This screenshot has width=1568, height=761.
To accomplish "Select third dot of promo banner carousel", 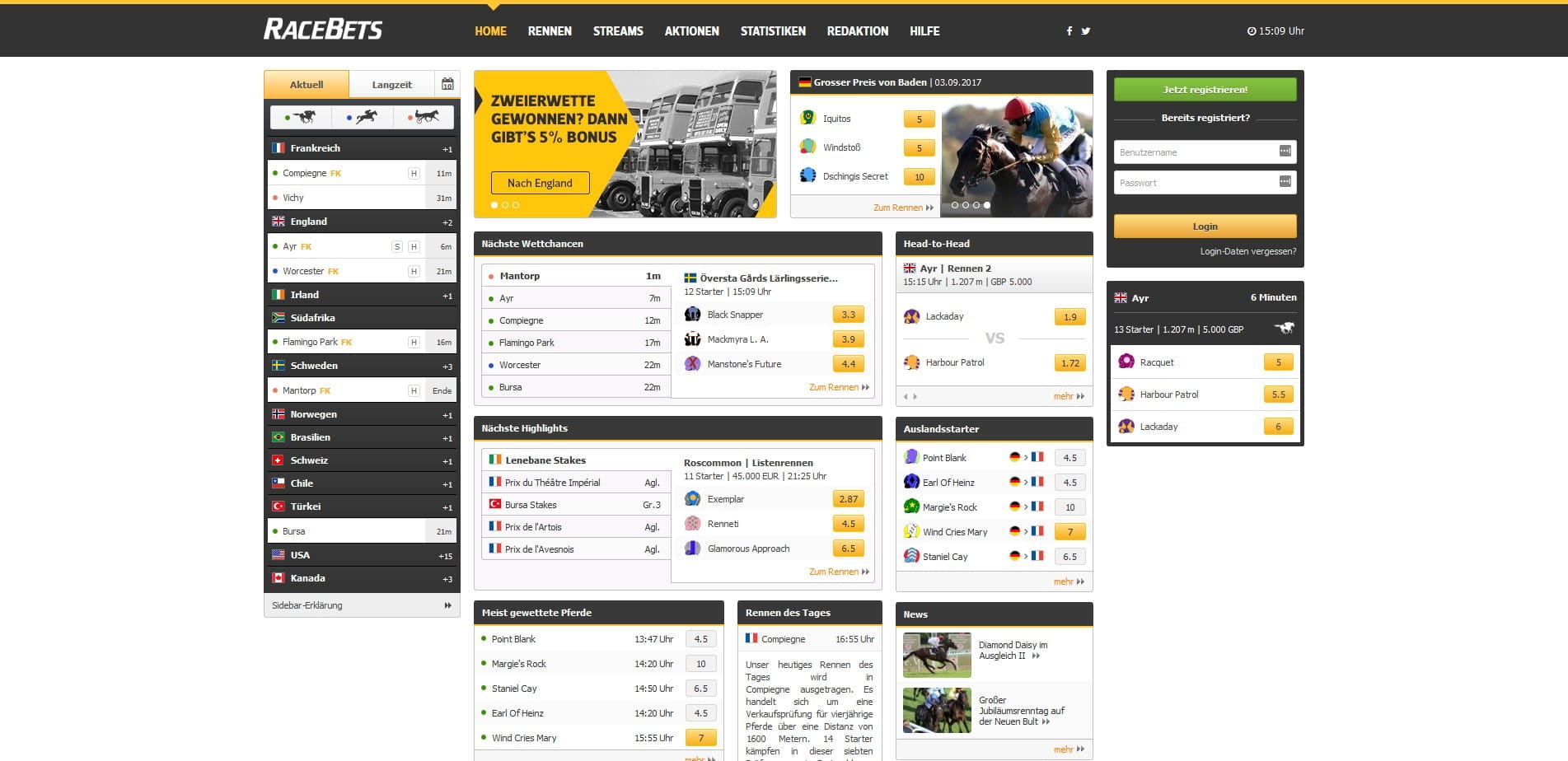I will 516,205.
